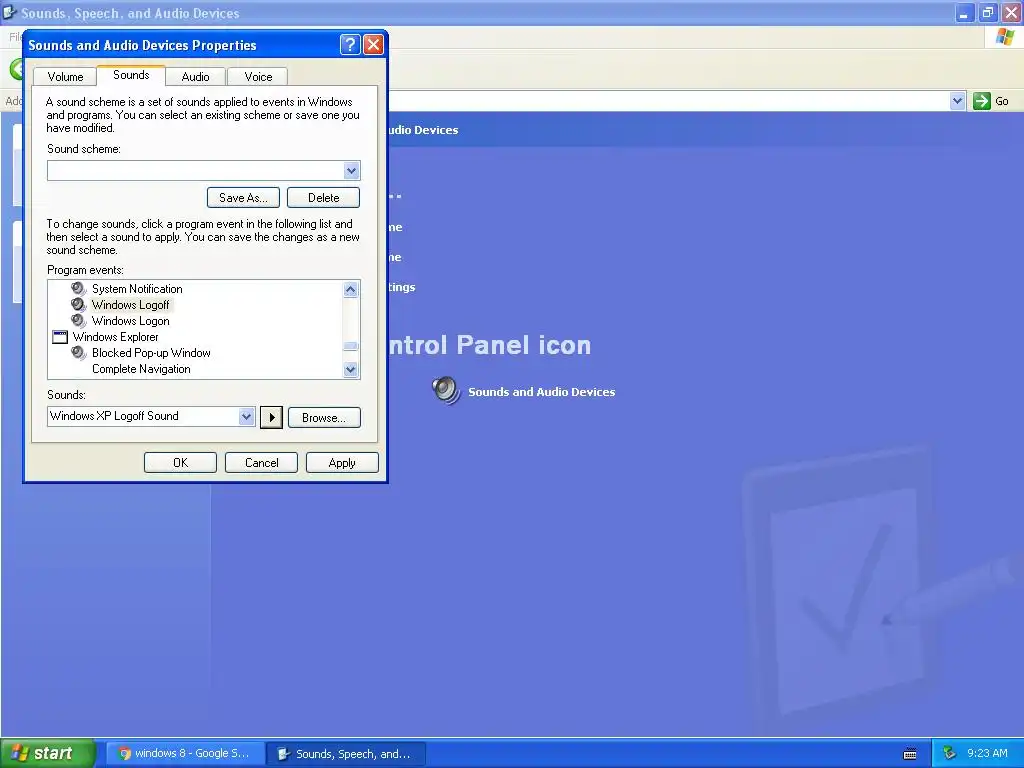Select the Windows Explorer entry
The height and width of the screenshot is (768, 1024).
click(x=116, y=337)
